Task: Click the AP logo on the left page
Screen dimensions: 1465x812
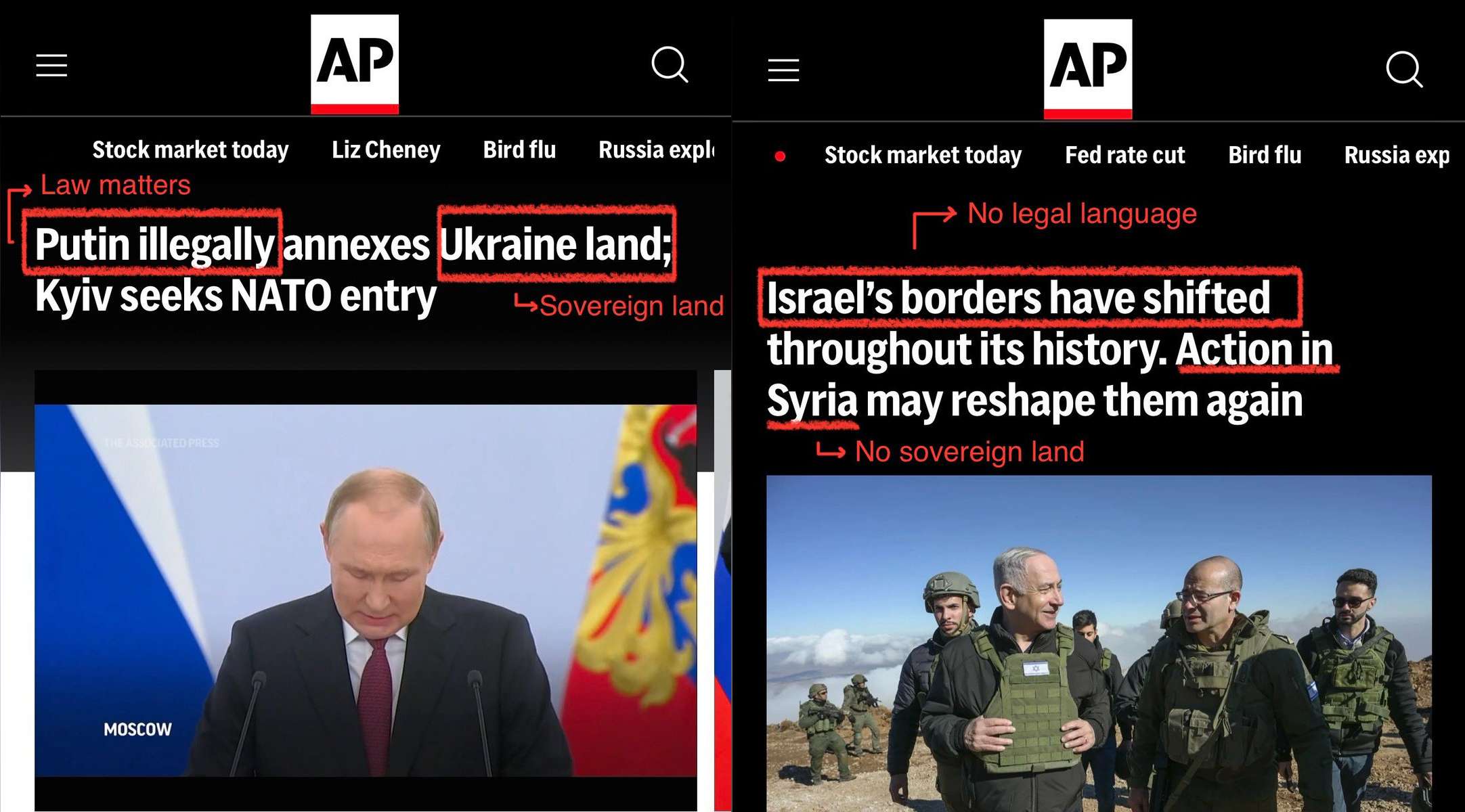Action: [355, 64]
